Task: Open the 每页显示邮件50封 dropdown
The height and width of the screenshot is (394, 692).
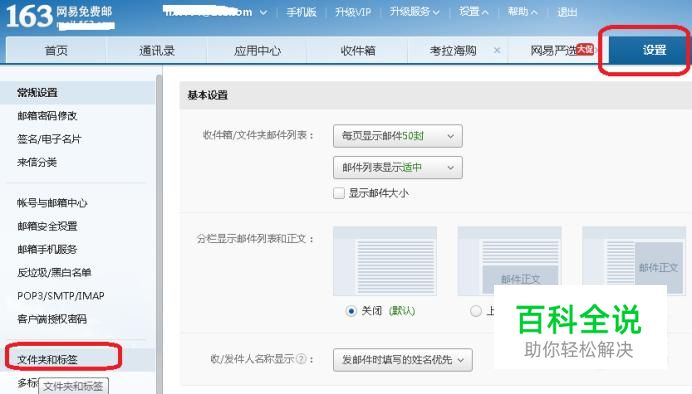Action: click(398, 136)
